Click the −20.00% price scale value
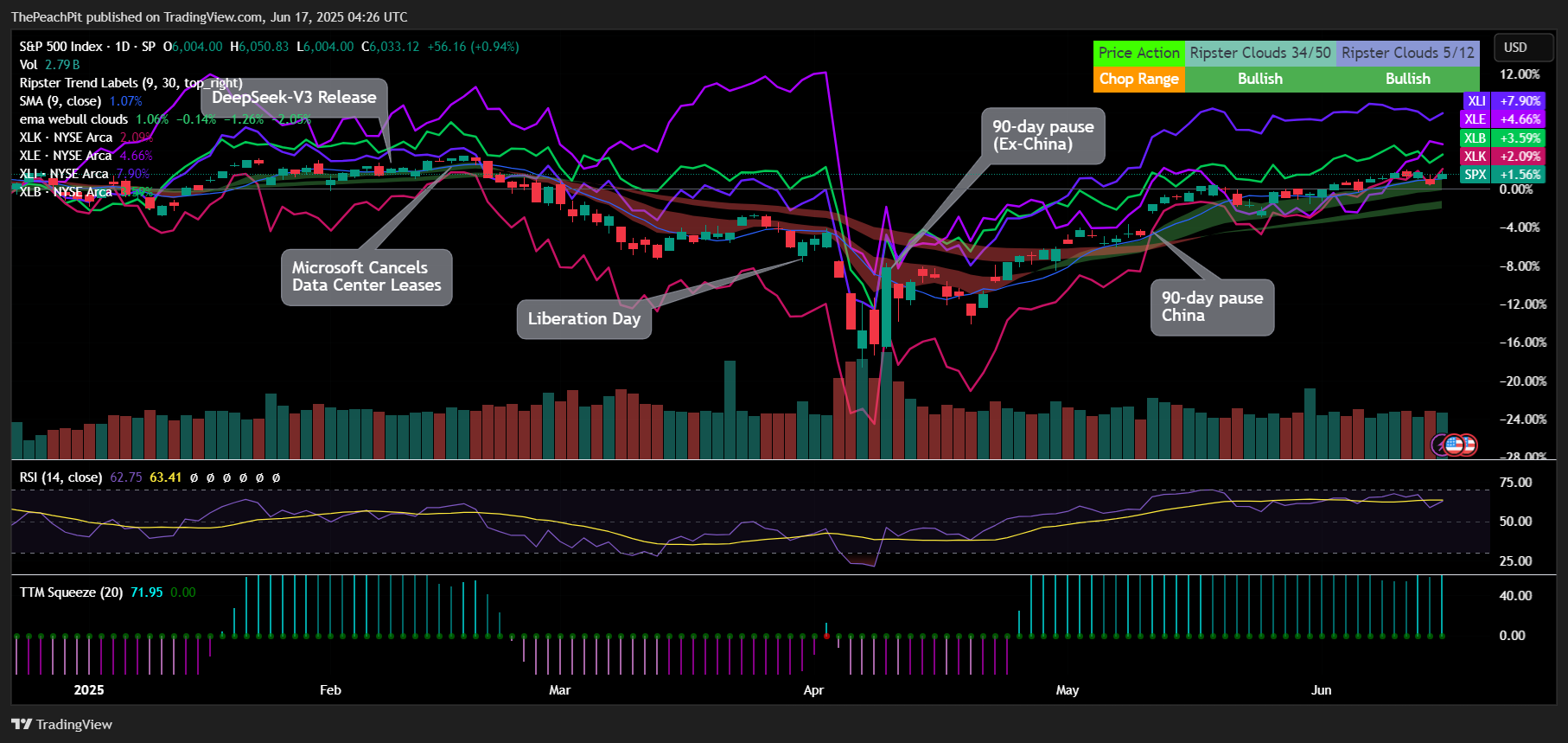The width and height of the screenshot is (1568, 743). tap(1523, 381)
